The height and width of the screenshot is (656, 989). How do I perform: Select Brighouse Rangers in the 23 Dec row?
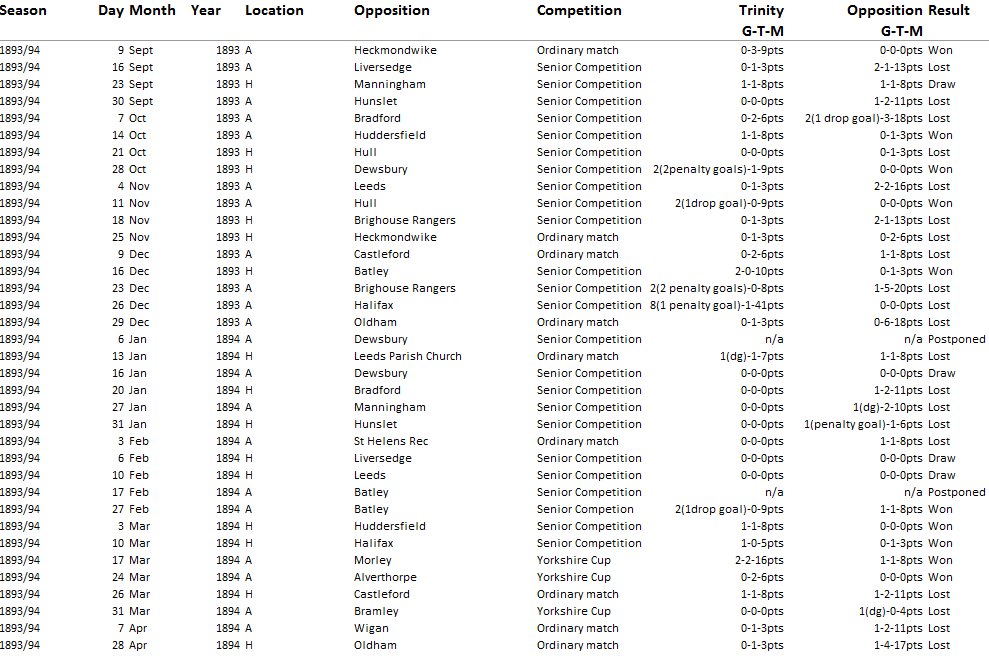[405, 288]
